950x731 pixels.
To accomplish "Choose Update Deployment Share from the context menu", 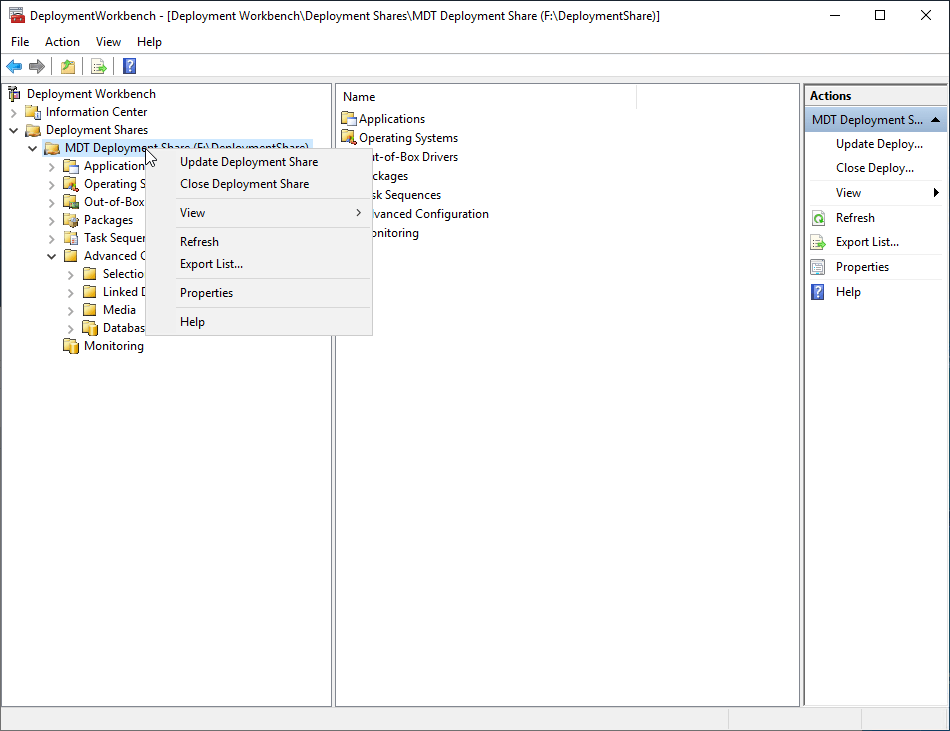I will (x=249, y=162).
